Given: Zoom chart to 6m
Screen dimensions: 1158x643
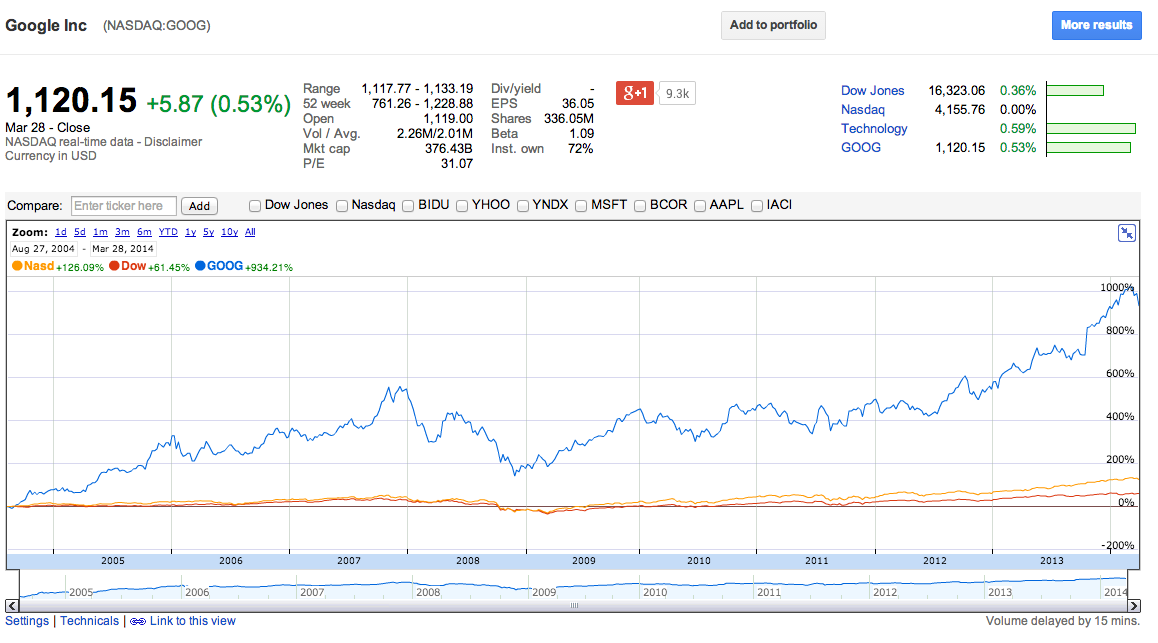Looking at the screenshot, I should (x=144, y=232).
